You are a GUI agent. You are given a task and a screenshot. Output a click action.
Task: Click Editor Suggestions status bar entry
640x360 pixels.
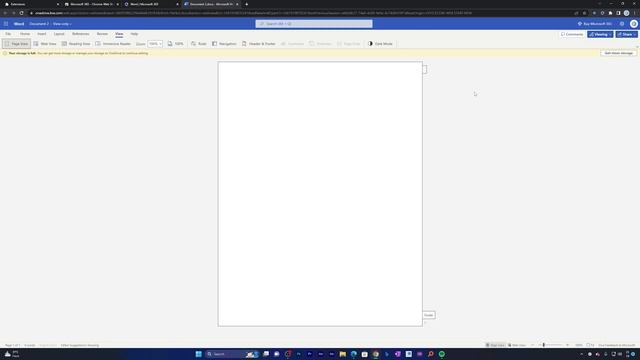point(80,345)
